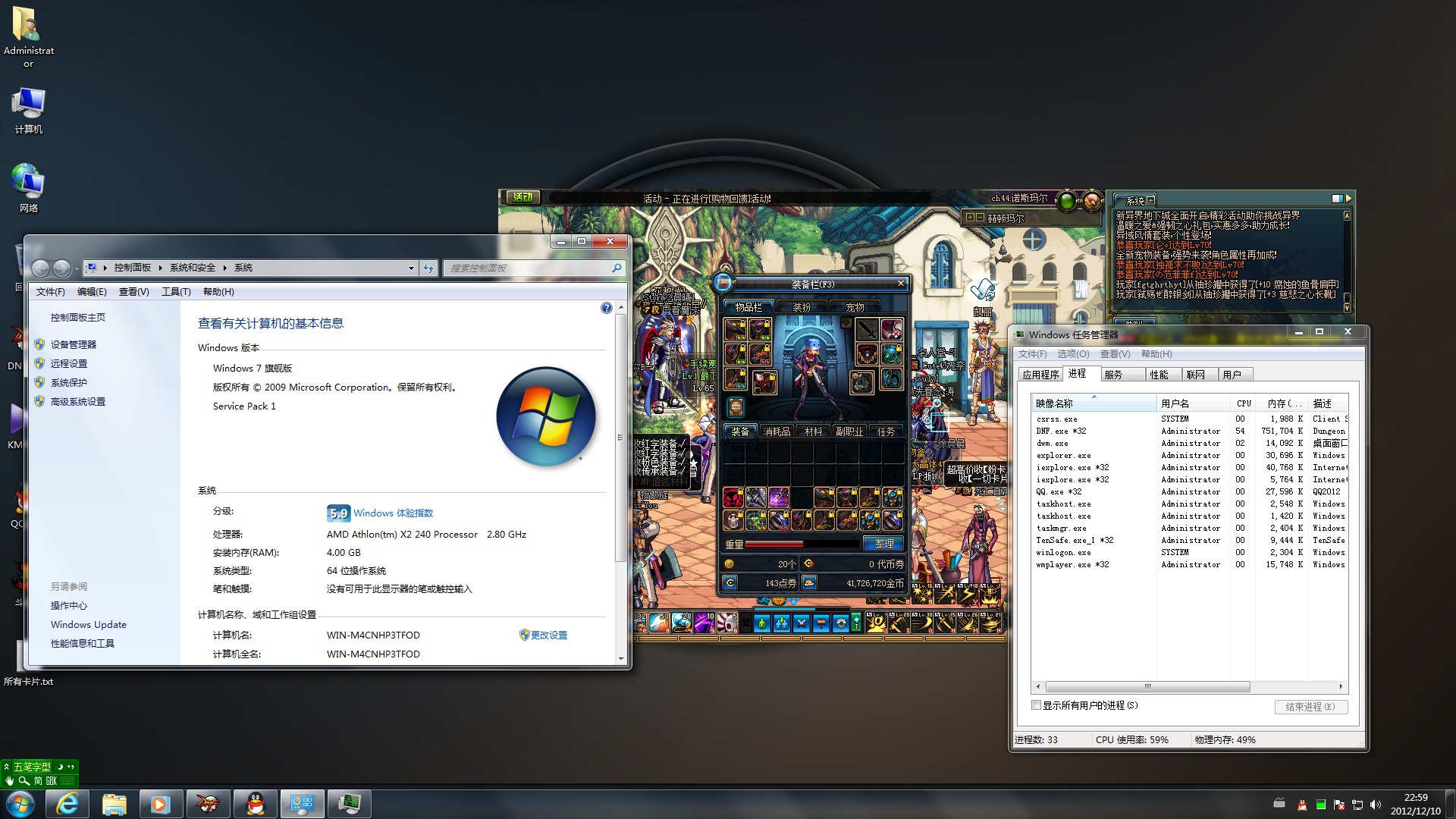This screenshot has height=819, width=1456.
Task: Select the 宠物 tab in equipment window
Action: point(855,307)
